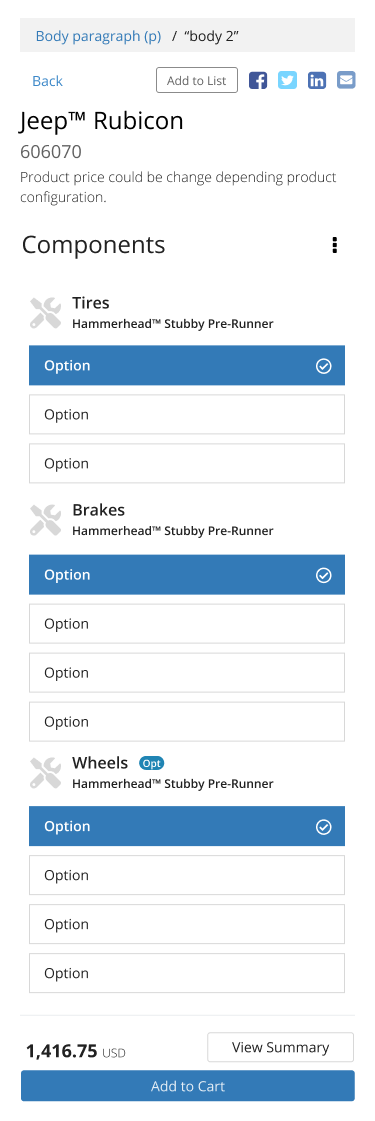Click the Add to List button
Viewport: 375px width, 1121px height.
(x=196, y=80)
